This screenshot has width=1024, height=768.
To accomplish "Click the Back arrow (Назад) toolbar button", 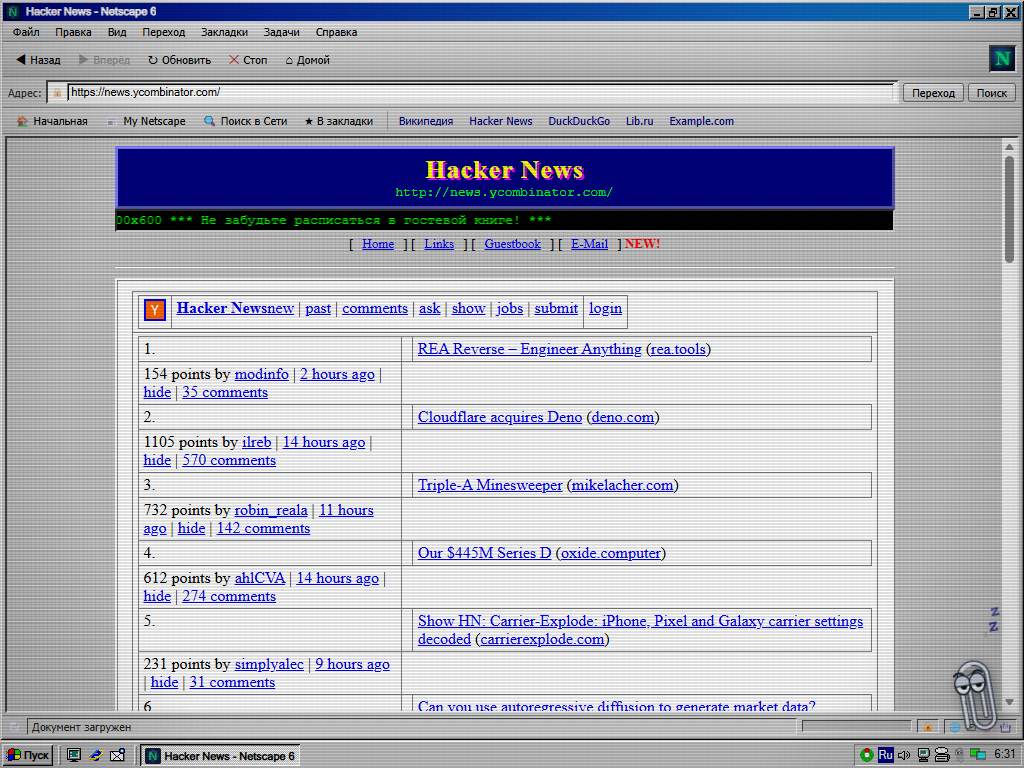I will pyautogui.click(x=38, y=60).
